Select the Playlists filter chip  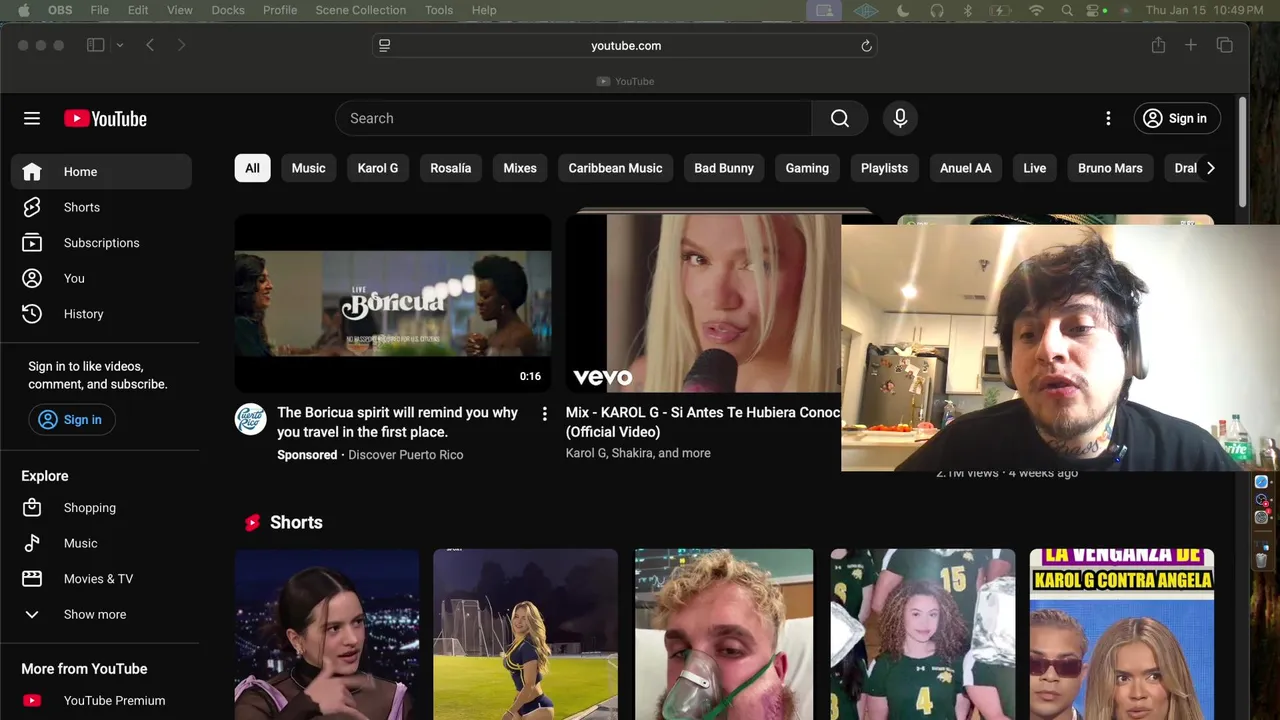(x=884, y=168)
